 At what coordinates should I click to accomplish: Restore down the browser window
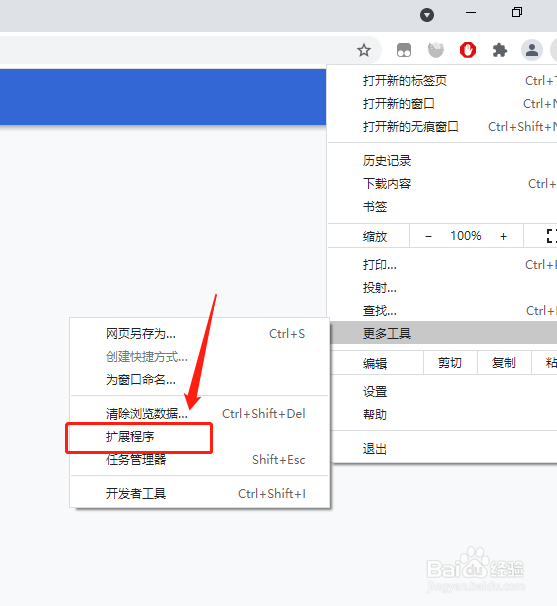click(x=517, y=12)
